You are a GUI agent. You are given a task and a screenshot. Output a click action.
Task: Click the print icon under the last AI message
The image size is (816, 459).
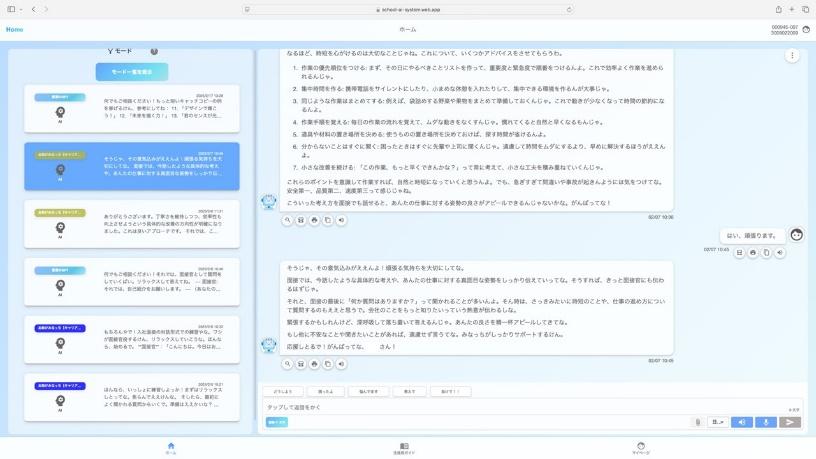click(314, 362)
